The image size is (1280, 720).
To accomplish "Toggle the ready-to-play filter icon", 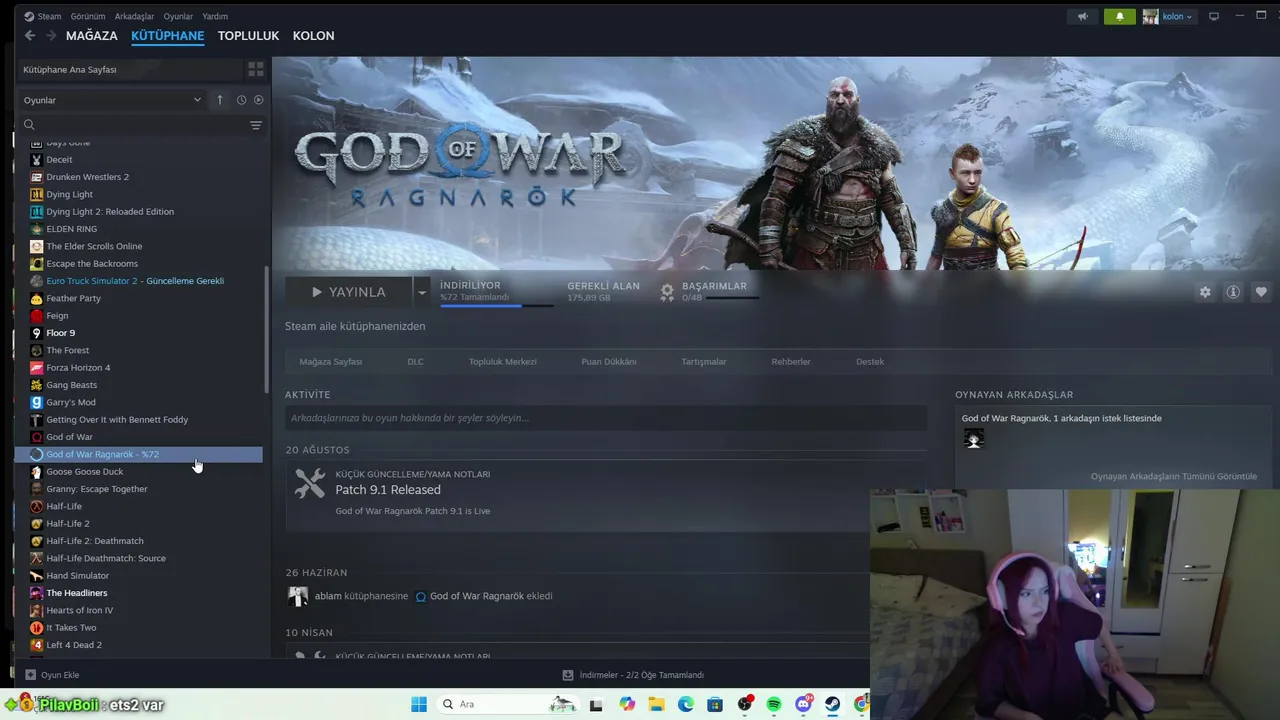I will point(258,100).
